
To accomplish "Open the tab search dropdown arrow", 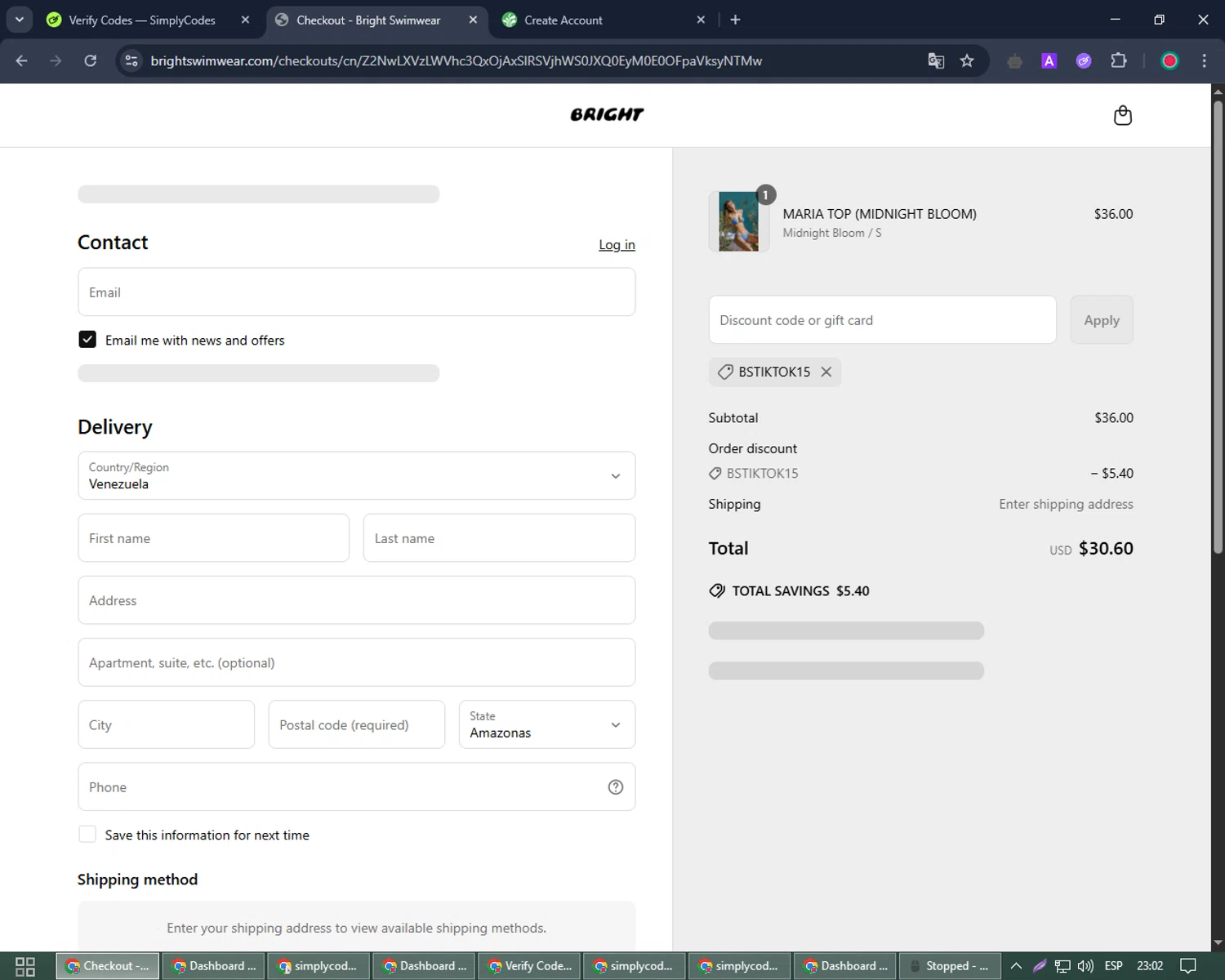I will pyautogui.click(x=19, y=20).
